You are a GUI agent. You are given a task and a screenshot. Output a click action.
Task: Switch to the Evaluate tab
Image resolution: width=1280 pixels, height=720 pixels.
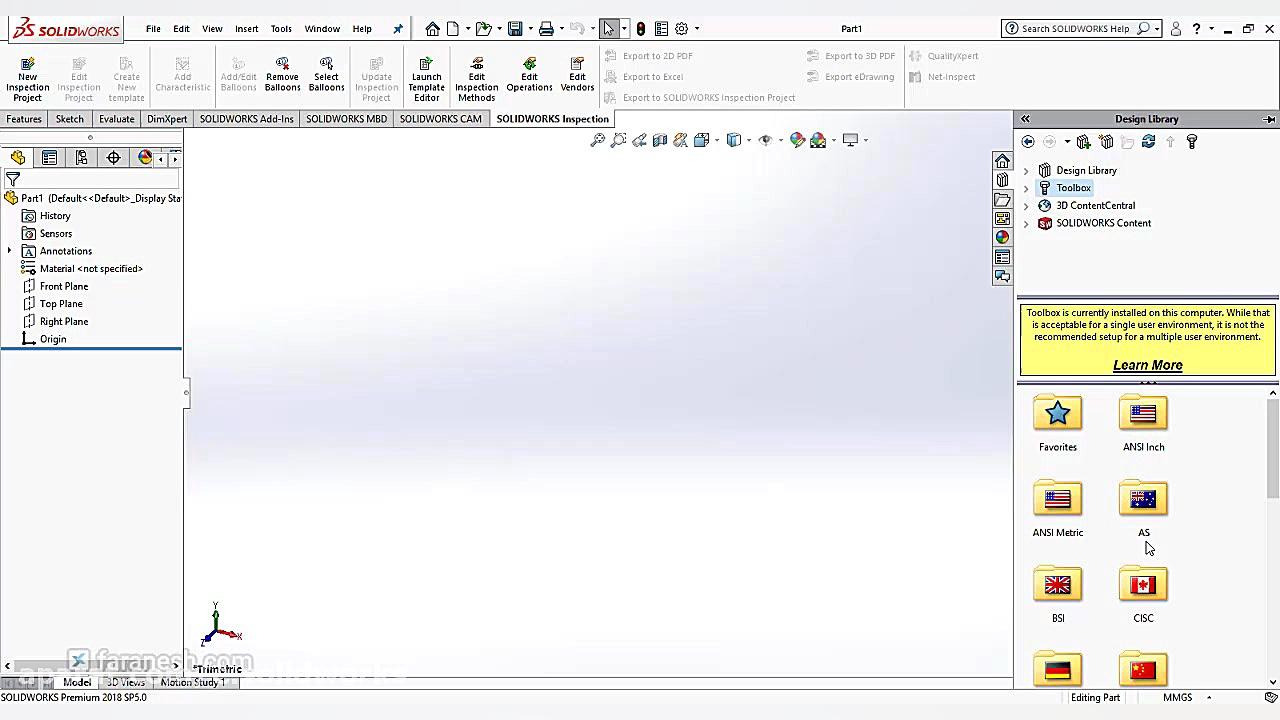(116, 119)
